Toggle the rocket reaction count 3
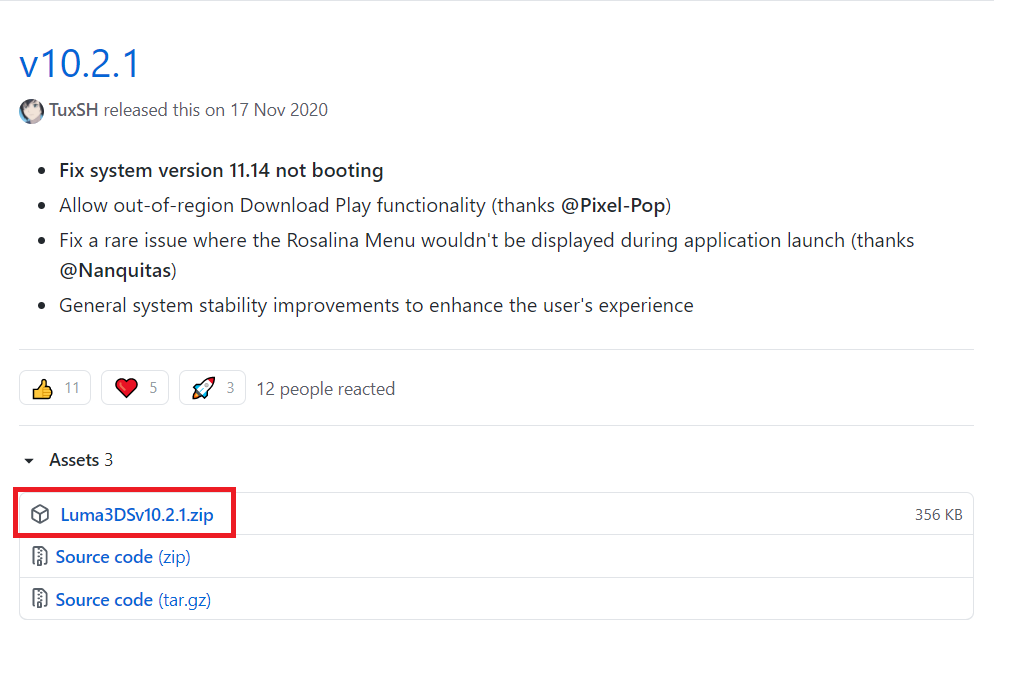Screen dimensions: 1019x677 pyautogui.click(x=230, y=388)
